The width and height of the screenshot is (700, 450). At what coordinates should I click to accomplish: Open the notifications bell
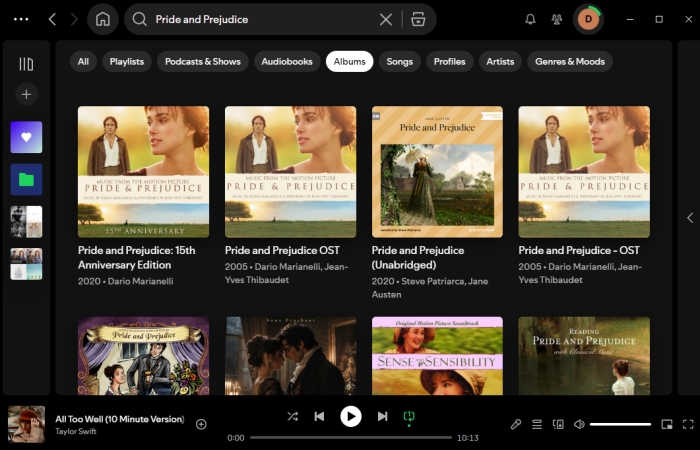pyautogui.click(x=530, y=19)
